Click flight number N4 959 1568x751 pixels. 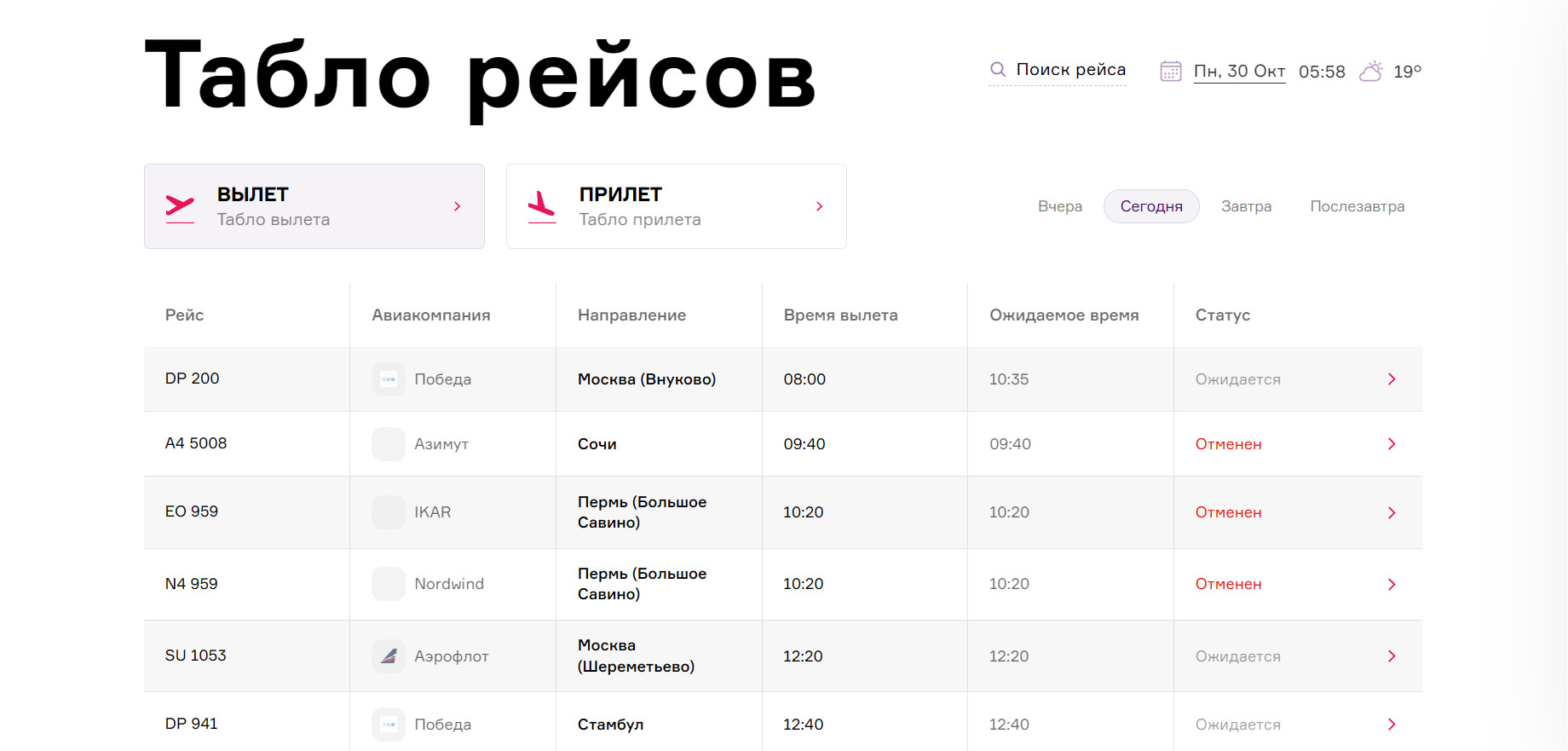192,584
